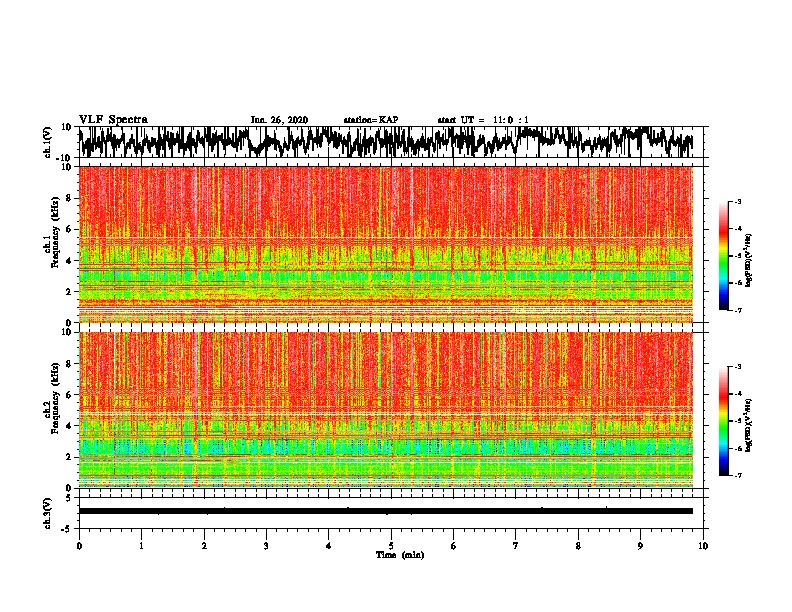Click inside the ch.1 frequency spectrogram
Screen dimensions: 792x612
pos(386,244)
